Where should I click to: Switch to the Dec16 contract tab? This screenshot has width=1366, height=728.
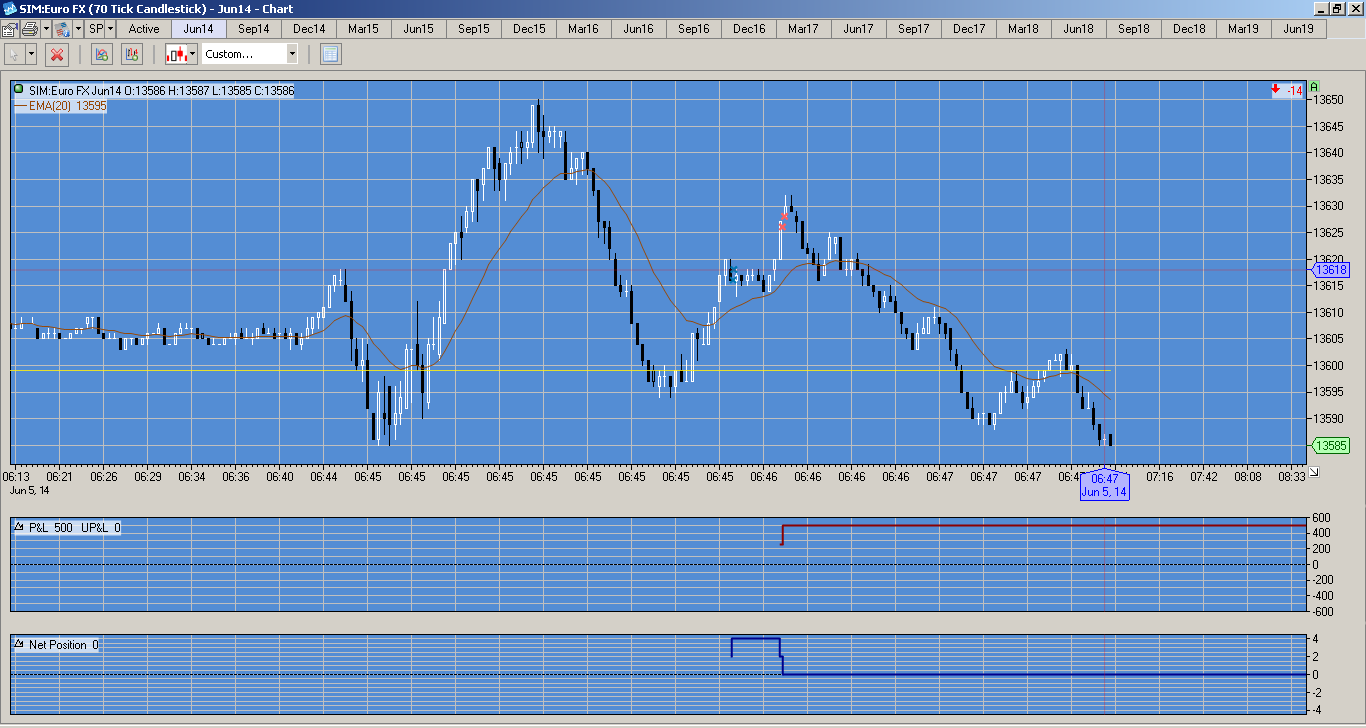click(x=749, y=29)
